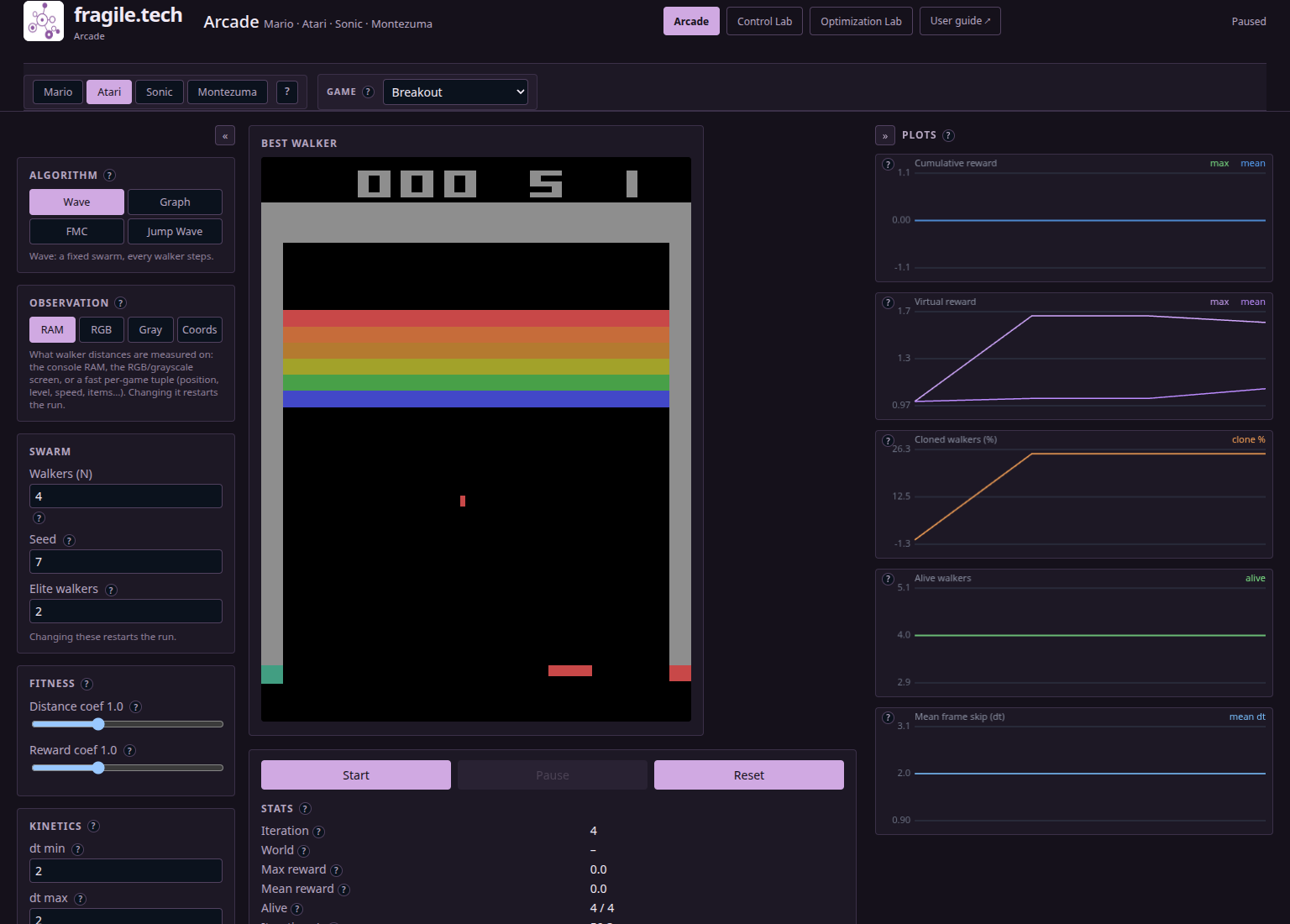The width and height of the screenshot is (1290, 924).
Task: Click help icon on Cloned walkers plot
Action: (x=888, y=440)
